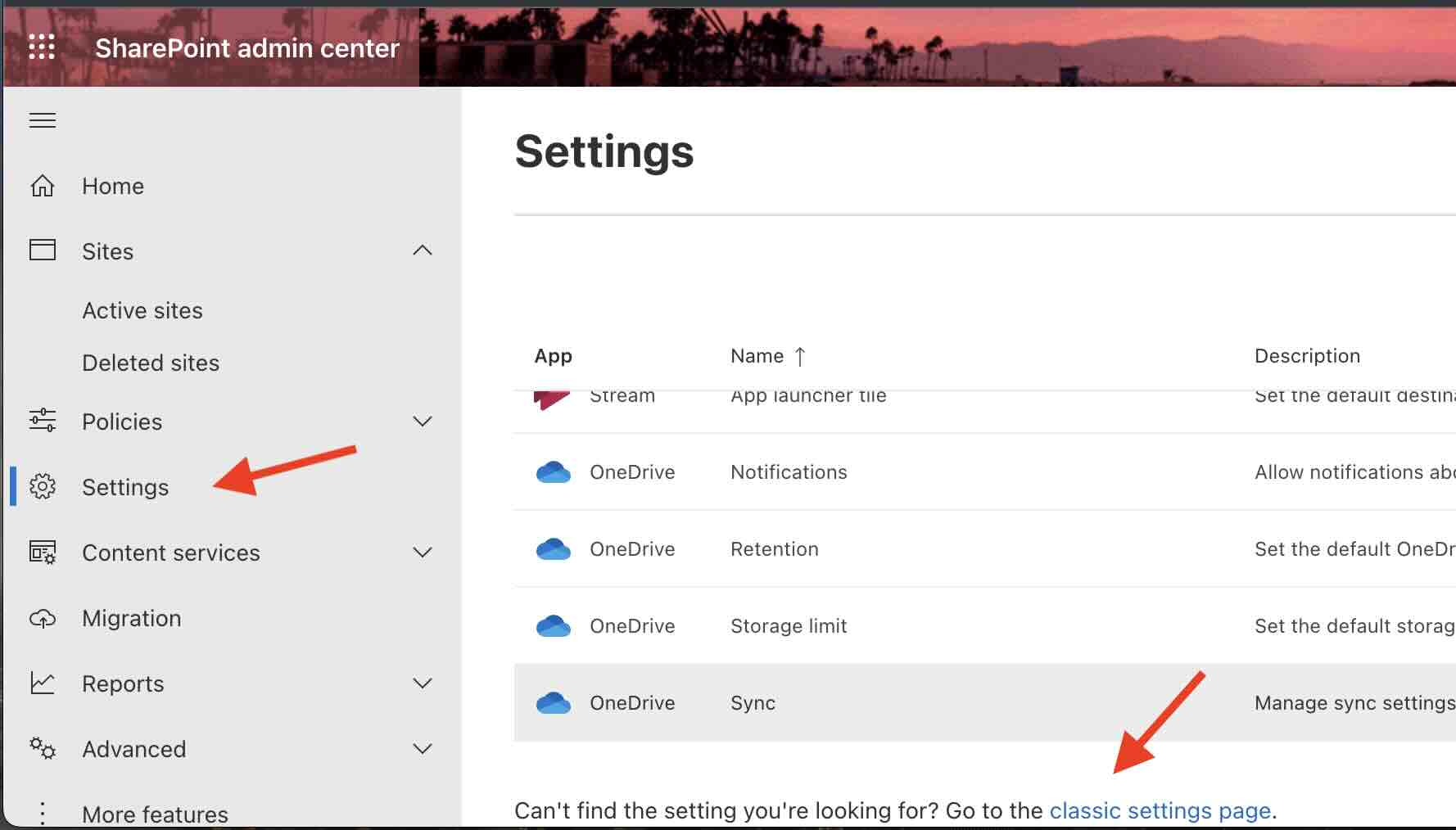
Task: Click the Migration cloud icon
Action: 42,619
